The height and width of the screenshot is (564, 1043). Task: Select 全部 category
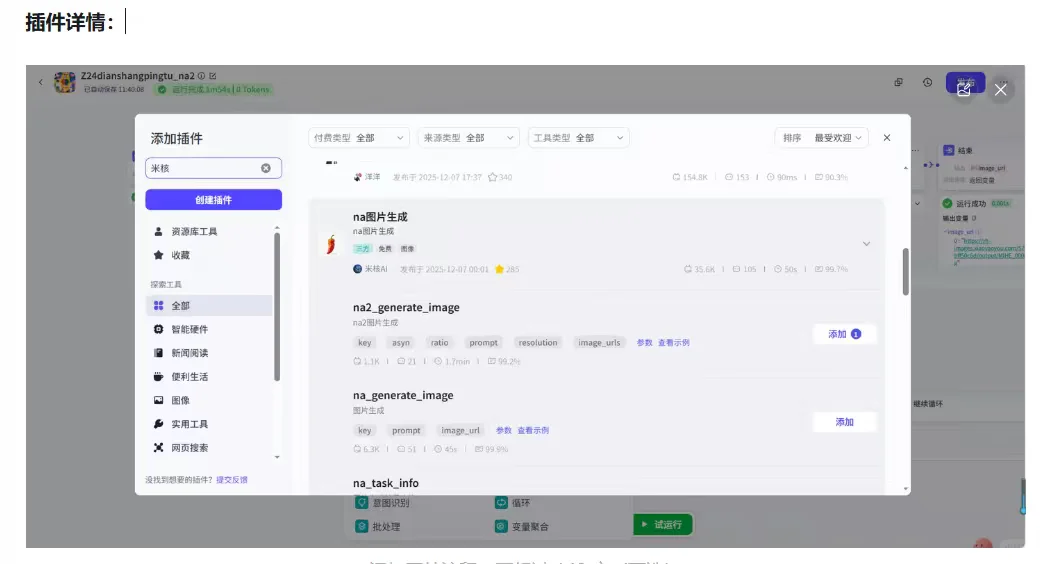(x=209, y=305)
